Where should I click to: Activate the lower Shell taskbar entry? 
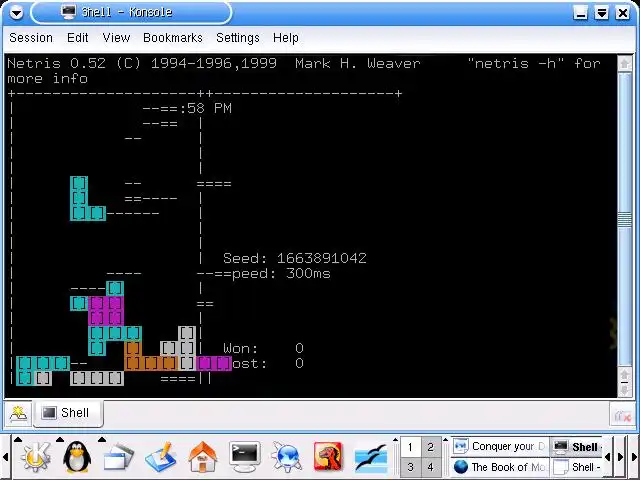[x=577, y=467]
